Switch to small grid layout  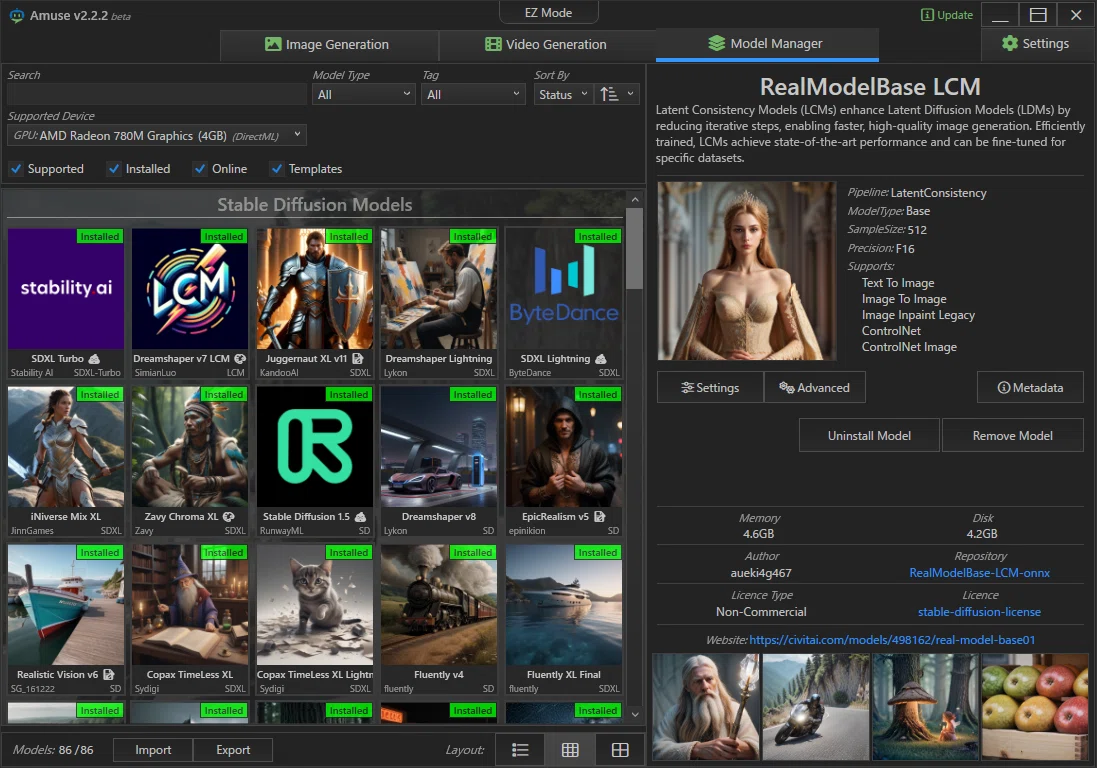[570, 750]
